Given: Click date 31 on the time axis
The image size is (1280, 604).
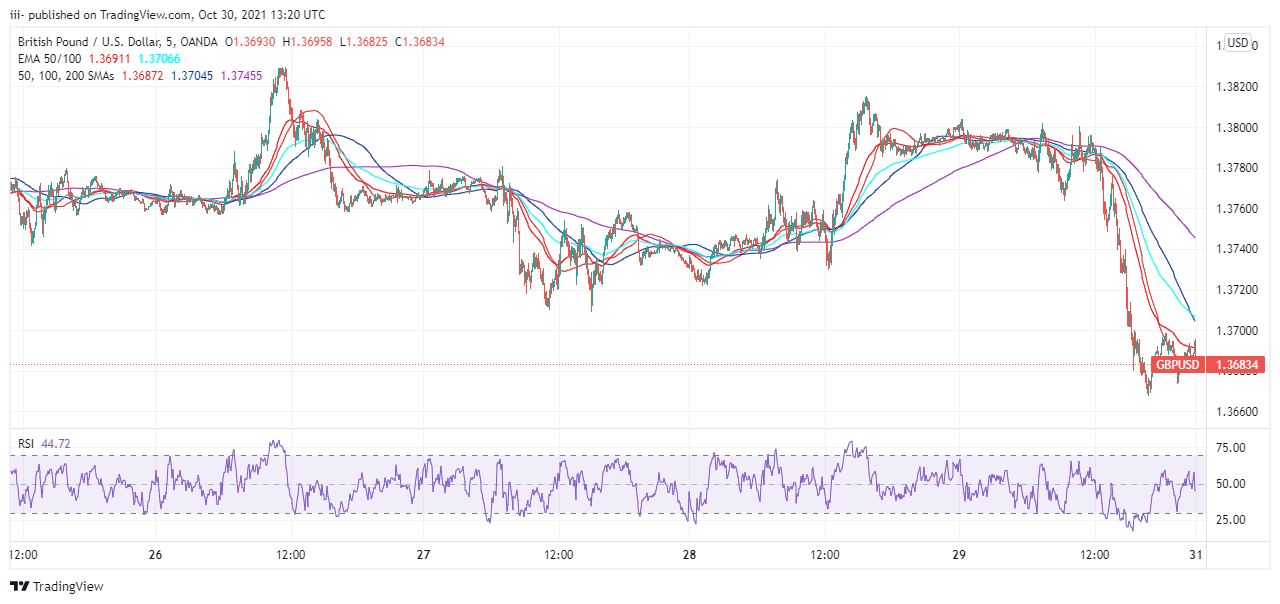Looking at the screenshot, I should [1195, 554].
